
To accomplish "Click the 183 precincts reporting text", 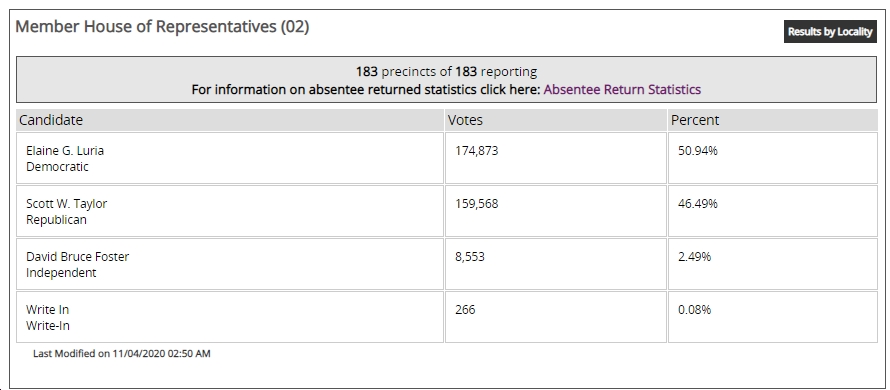I will coord(446,72).
